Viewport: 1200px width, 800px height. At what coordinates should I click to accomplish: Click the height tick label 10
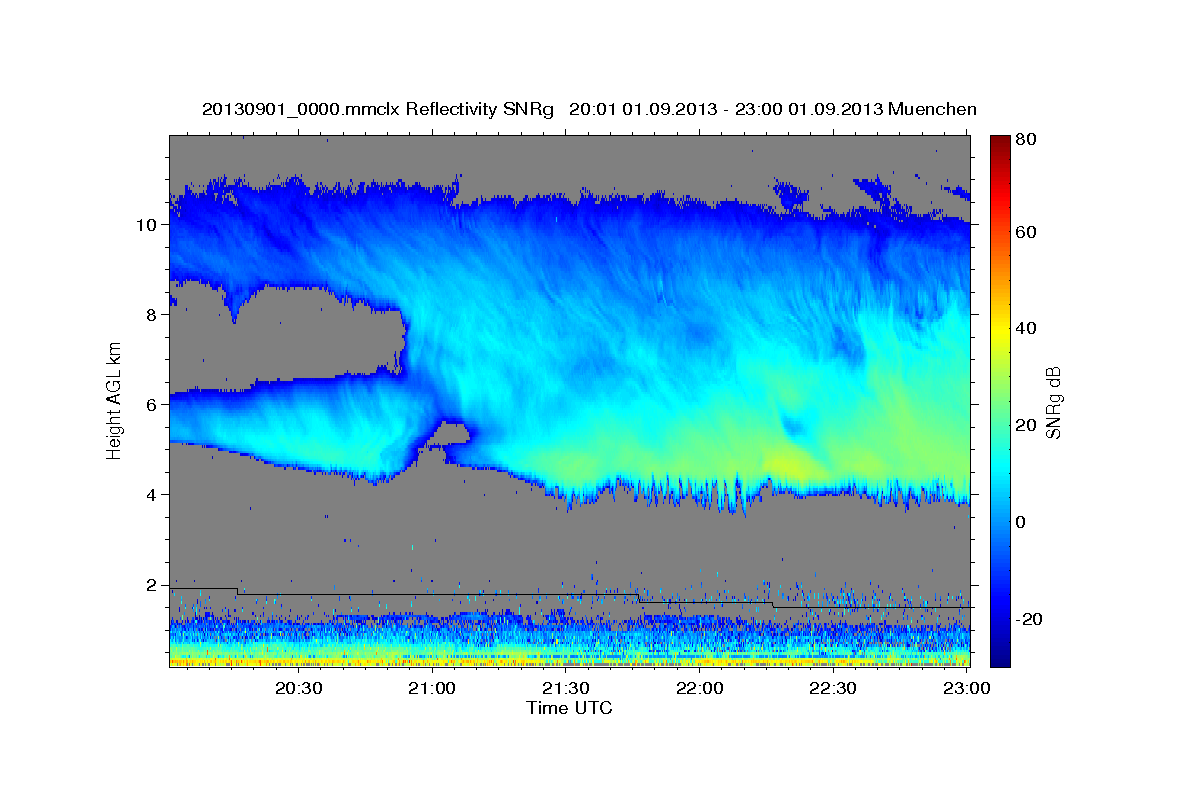click(147, 225)
